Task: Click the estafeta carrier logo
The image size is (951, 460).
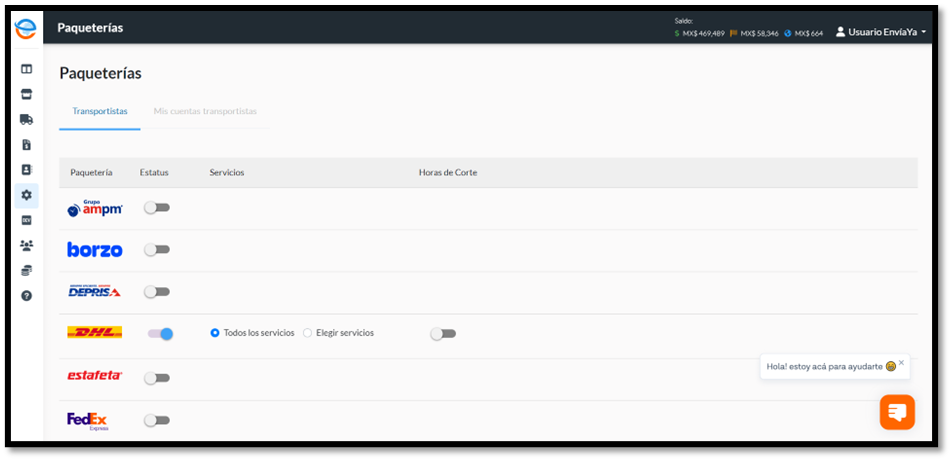Action: point(95,376)
